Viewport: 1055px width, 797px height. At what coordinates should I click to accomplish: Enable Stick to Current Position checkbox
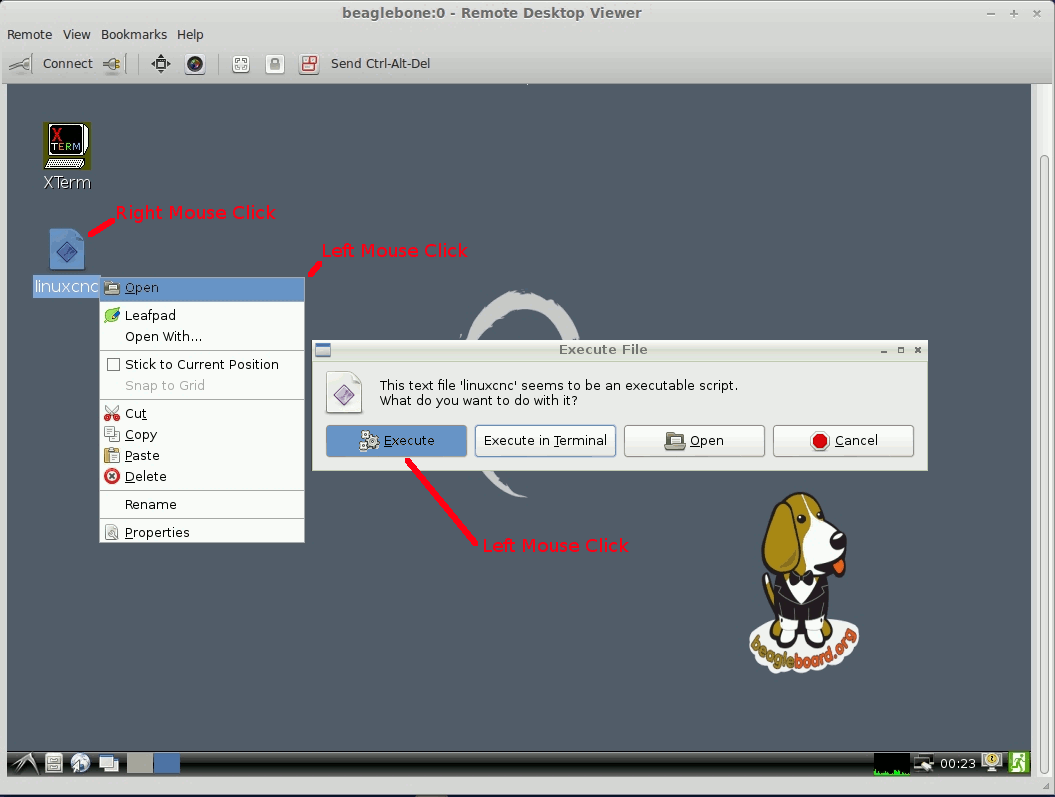click(114, 365)
